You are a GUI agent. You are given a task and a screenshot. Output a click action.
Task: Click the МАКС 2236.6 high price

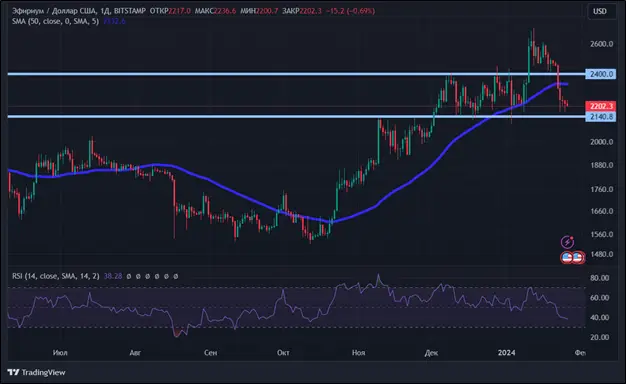pos(215,11)
